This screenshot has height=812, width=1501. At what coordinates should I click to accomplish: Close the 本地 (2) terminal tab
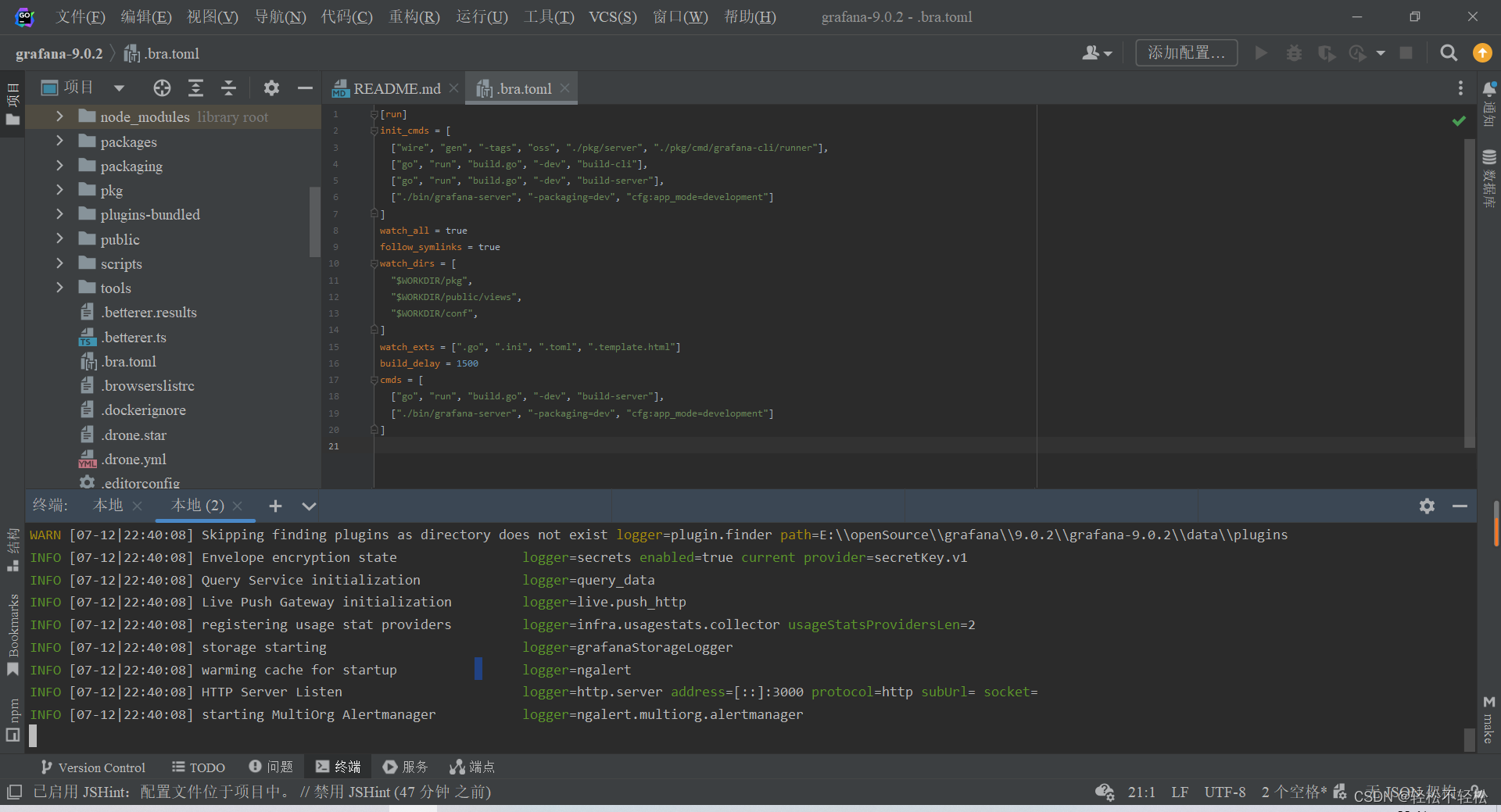tap(238, 506)
